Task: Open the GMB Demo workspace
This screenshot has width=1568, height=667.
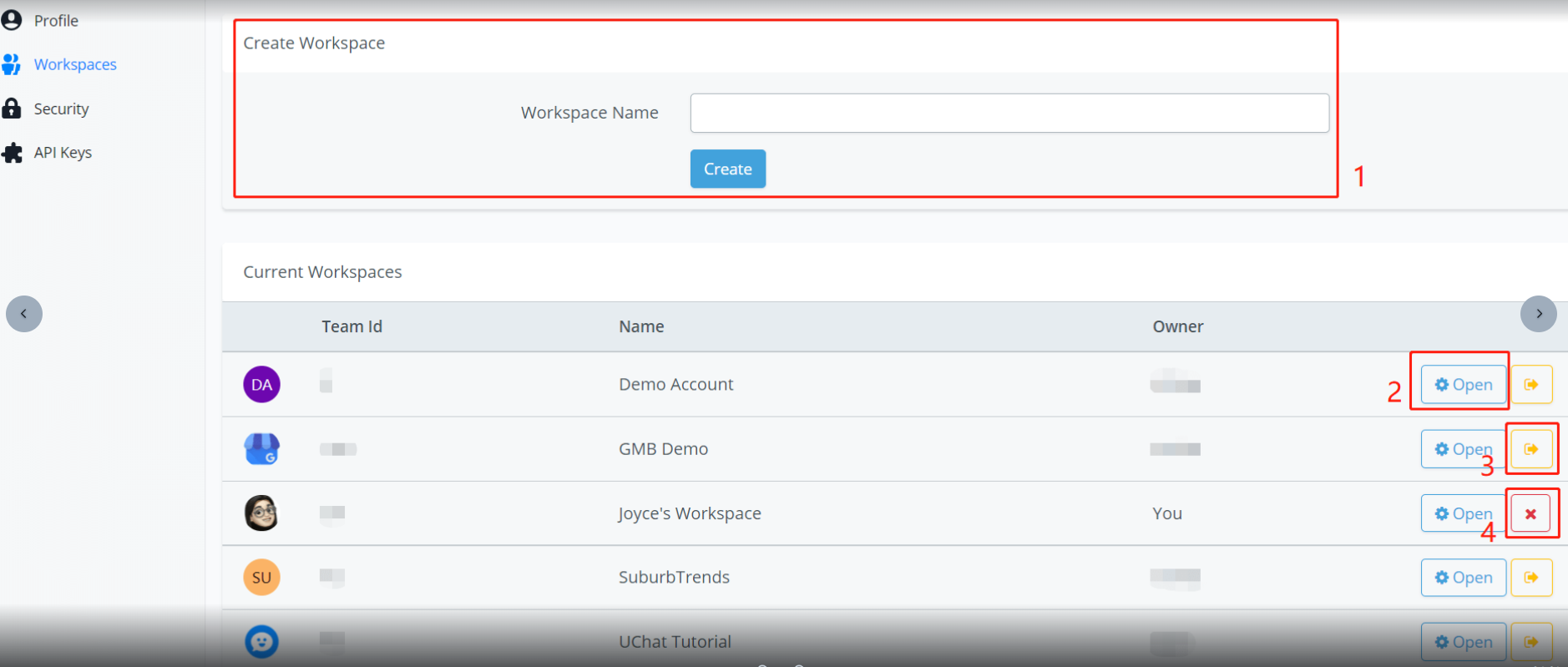Action: coord(1463,449)
